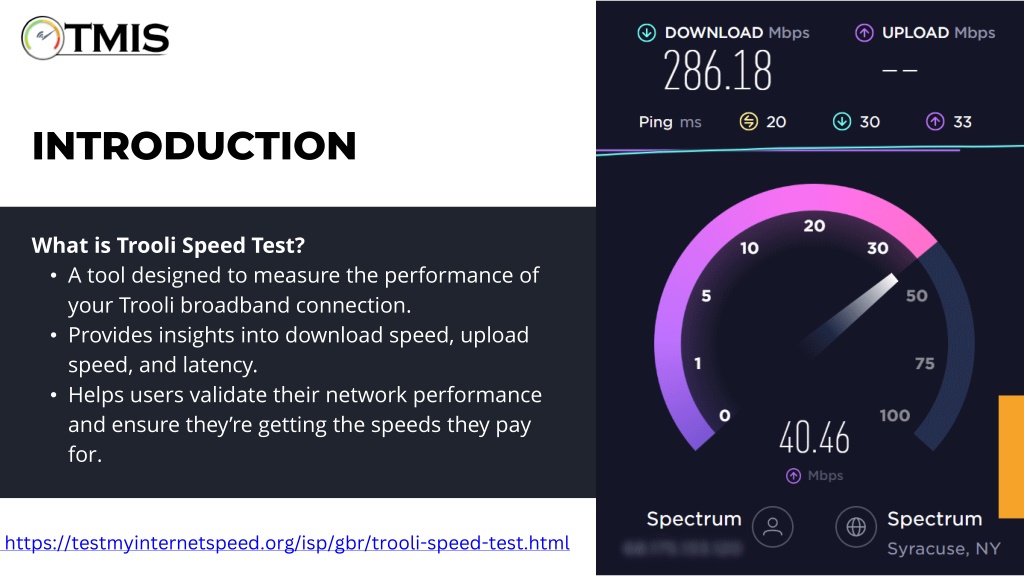
Task: Click the 40.46 Mbps current speed readout
Action: point(814,438)
